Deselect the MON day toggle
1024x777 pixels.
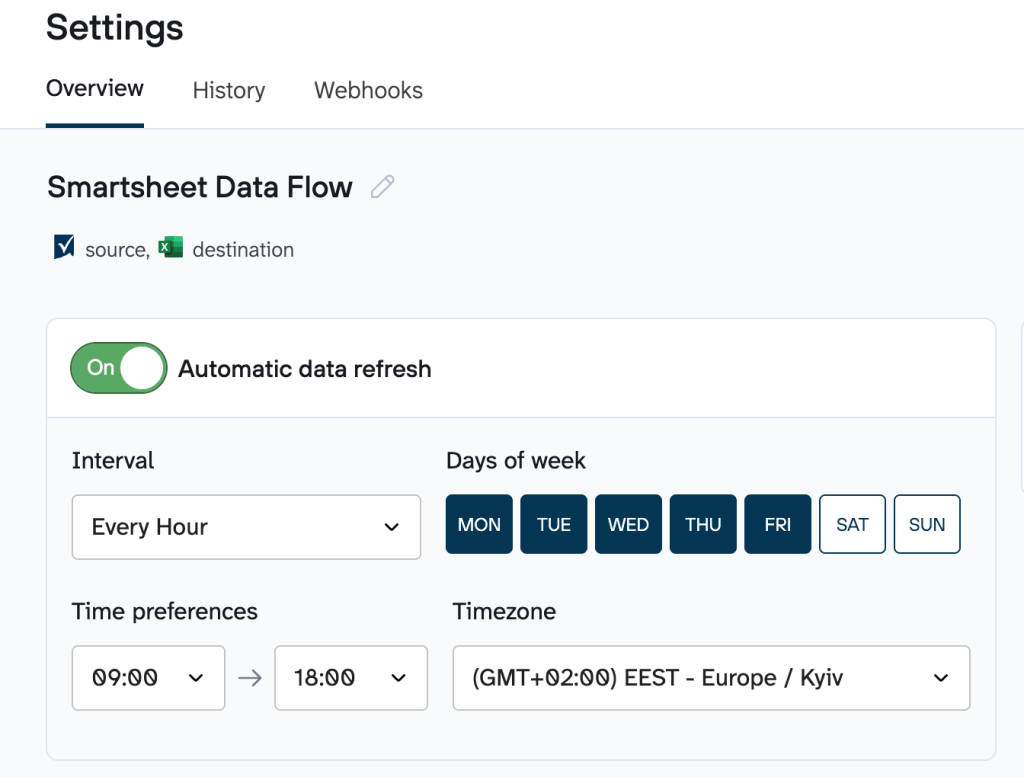[478, 523]
